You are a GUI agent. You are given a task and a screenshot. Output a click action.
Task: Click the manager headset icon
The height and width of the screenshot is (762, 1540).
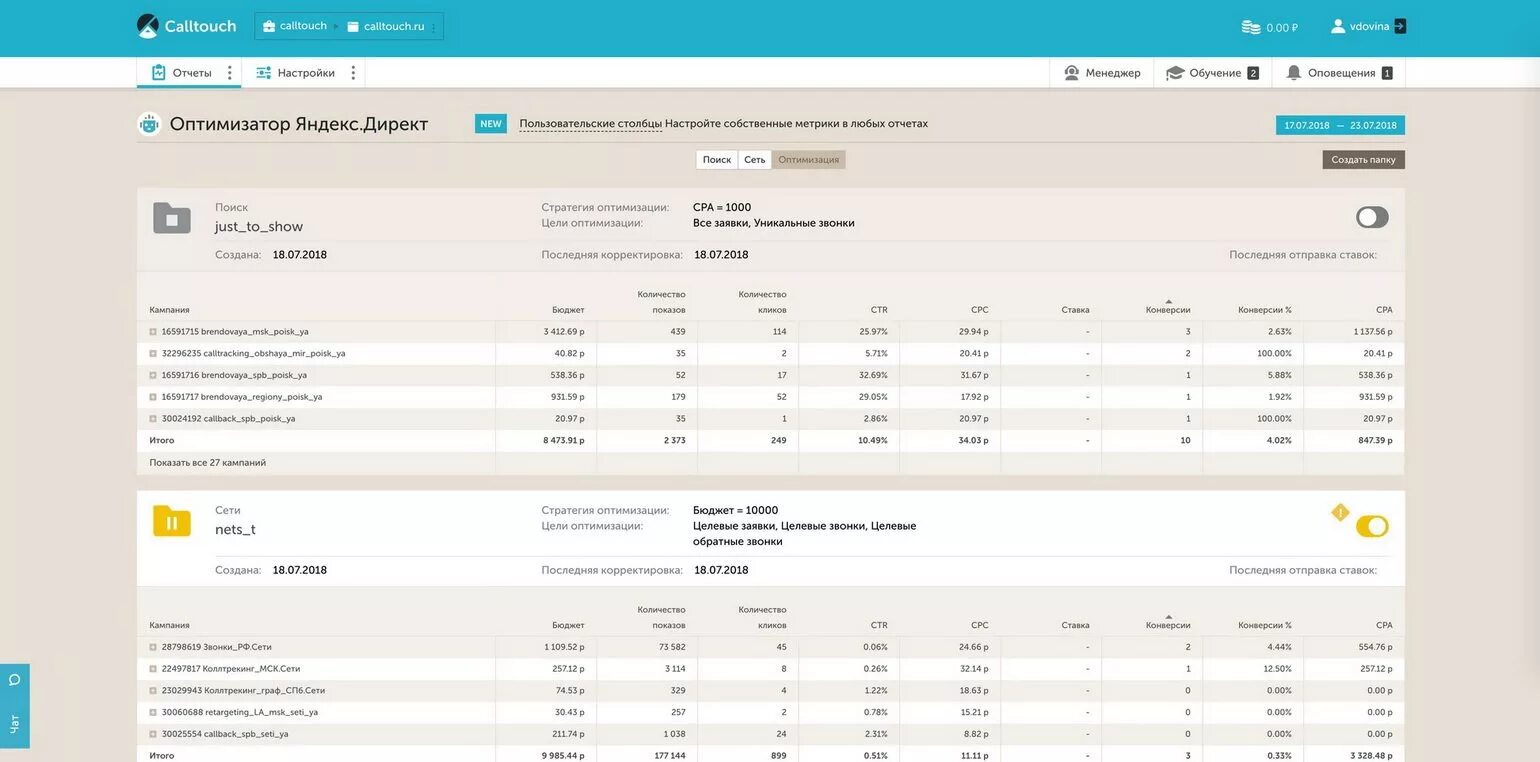[x=1072, y=73]
